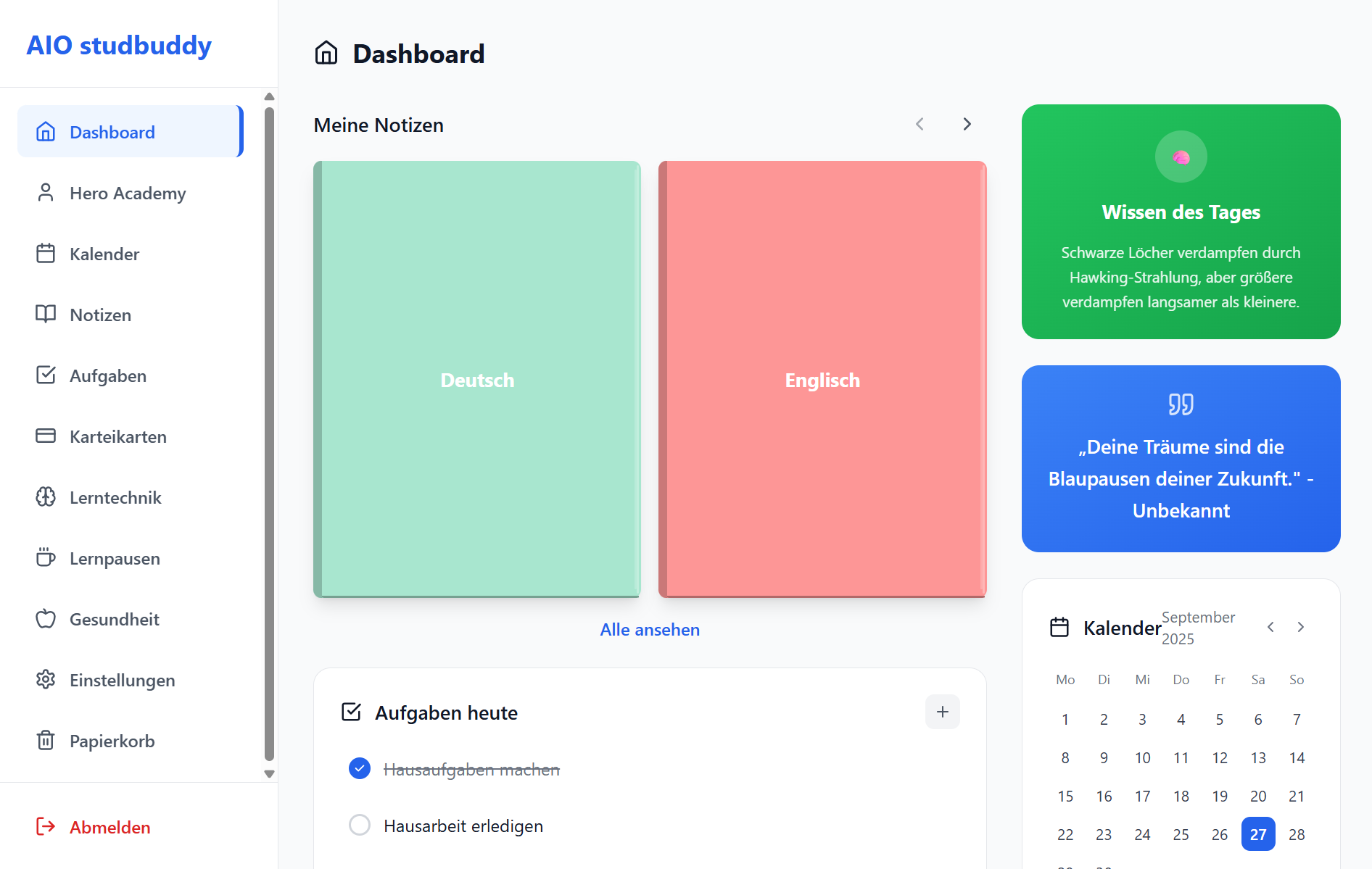1372x869 pixels.
Task: Add a task with the plus button
Action: [943, 712]
